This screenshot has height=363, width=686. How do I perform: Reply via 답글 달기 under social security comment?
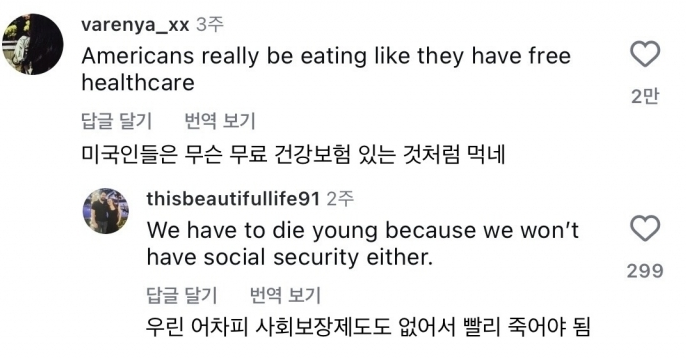click(x=182, y=295)
